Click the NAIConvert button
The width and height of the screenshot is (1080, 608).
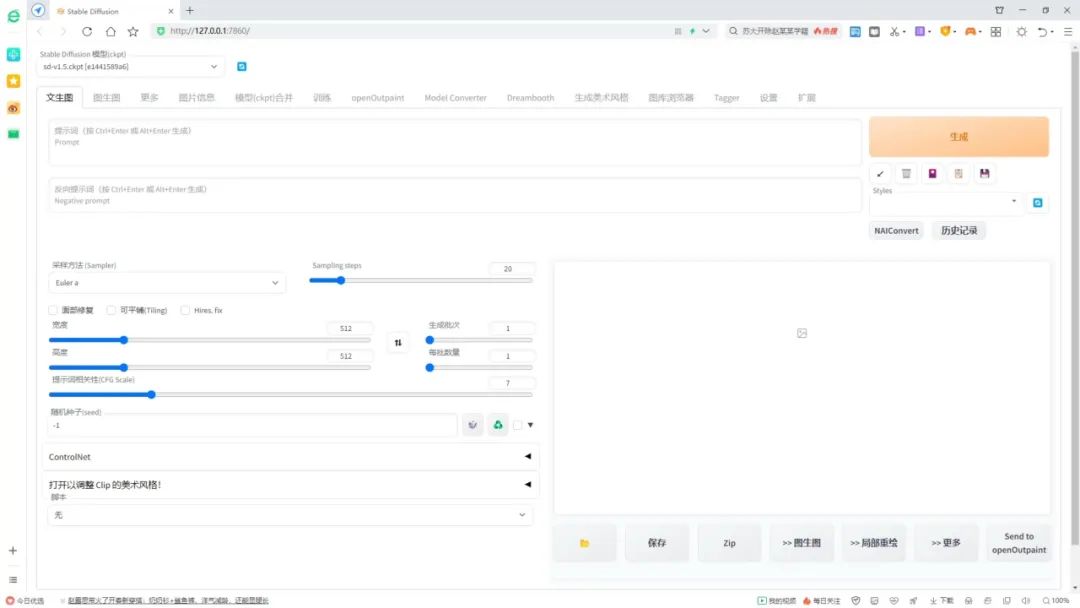[896, 231]
